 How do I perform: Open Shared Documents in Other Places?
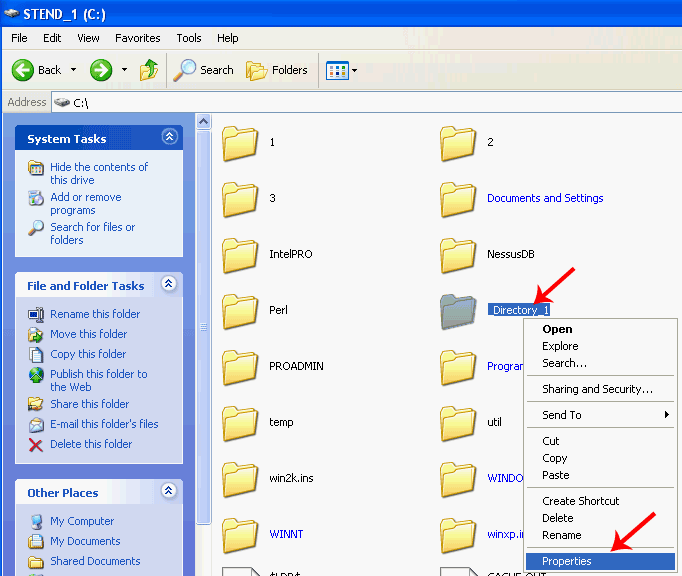(95, 561)
